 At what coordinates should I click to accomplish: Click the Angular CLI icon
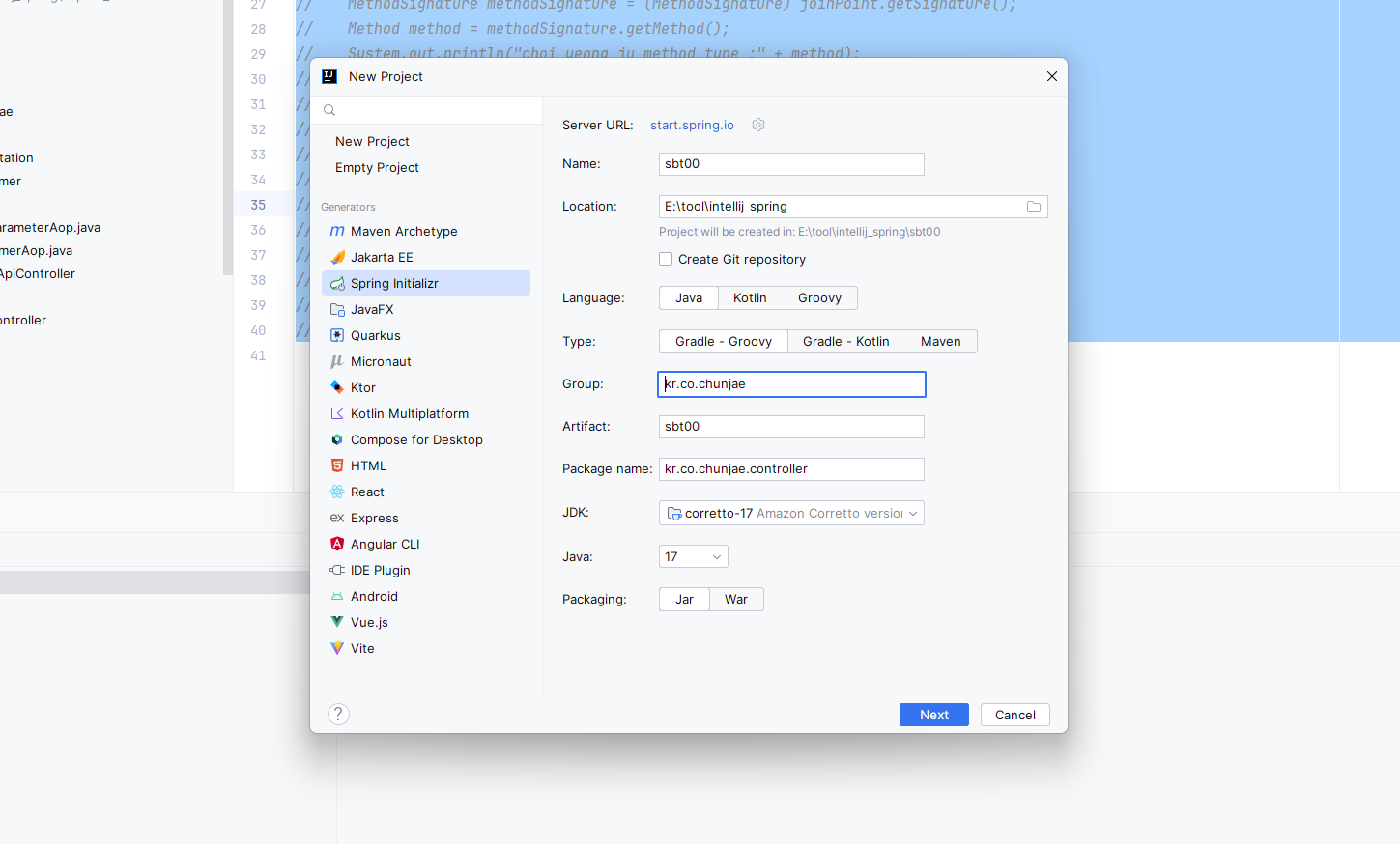pos(337,544)
